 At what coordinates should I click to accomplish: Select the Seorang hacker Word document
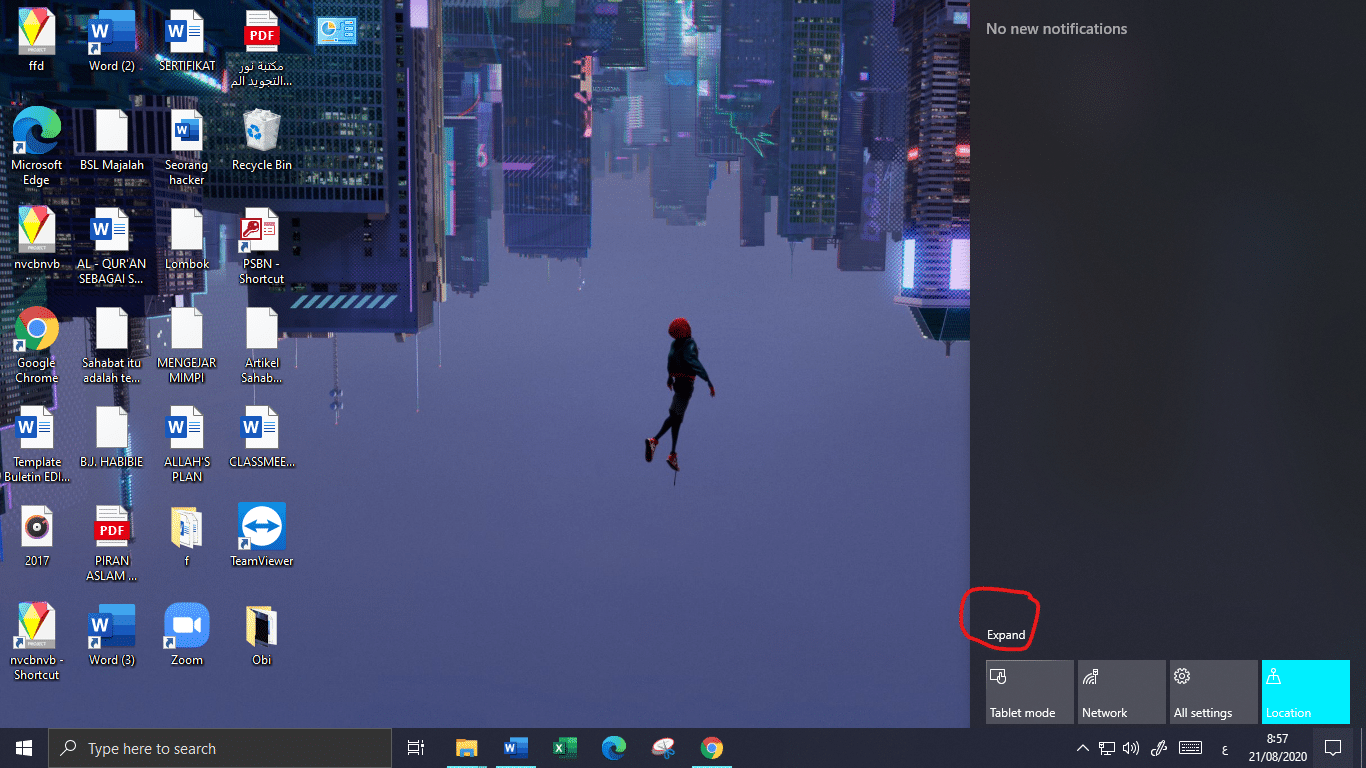pos(186,146)
